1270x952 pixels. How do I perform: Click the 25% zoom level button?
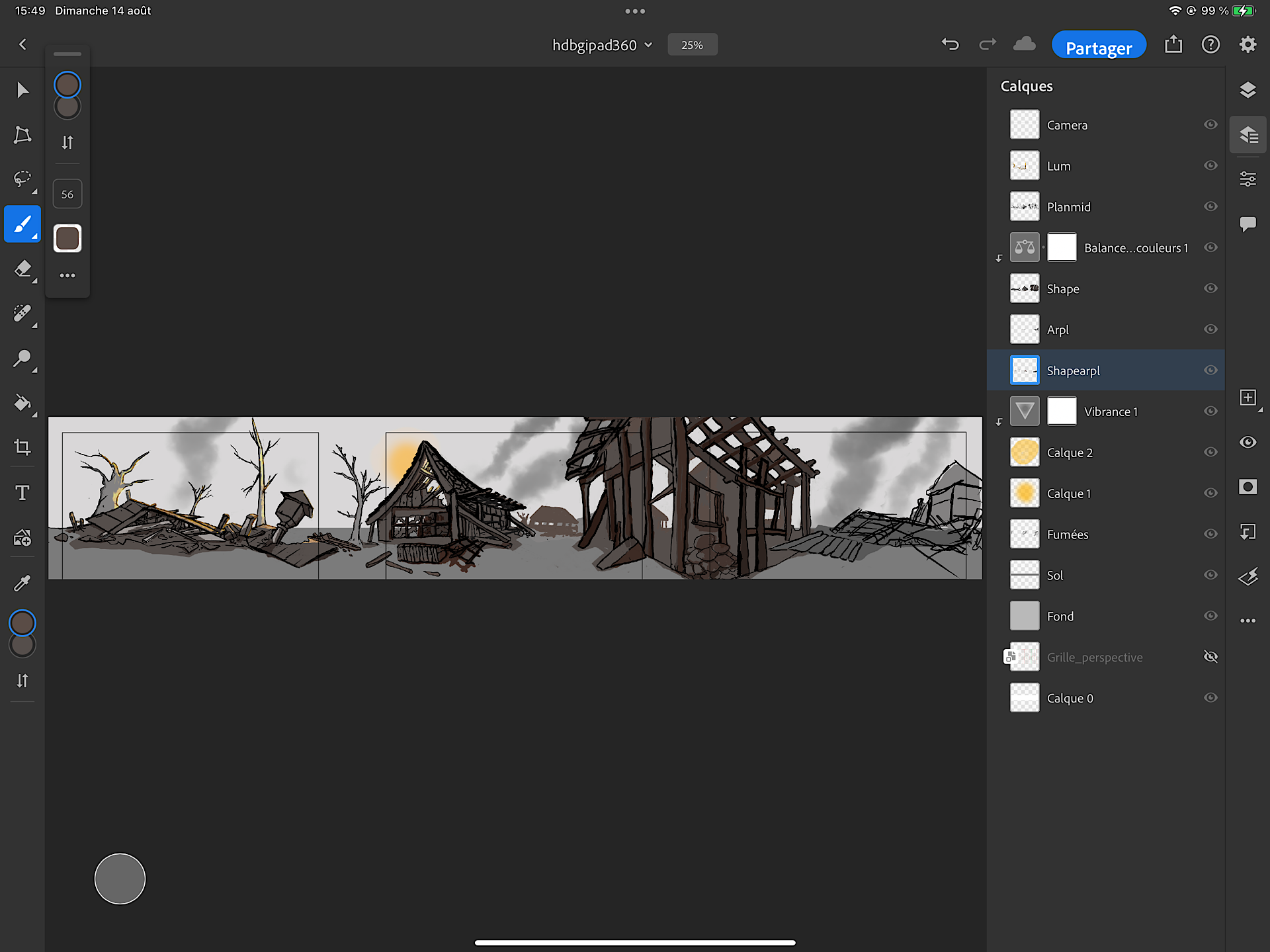click(692, 45)
